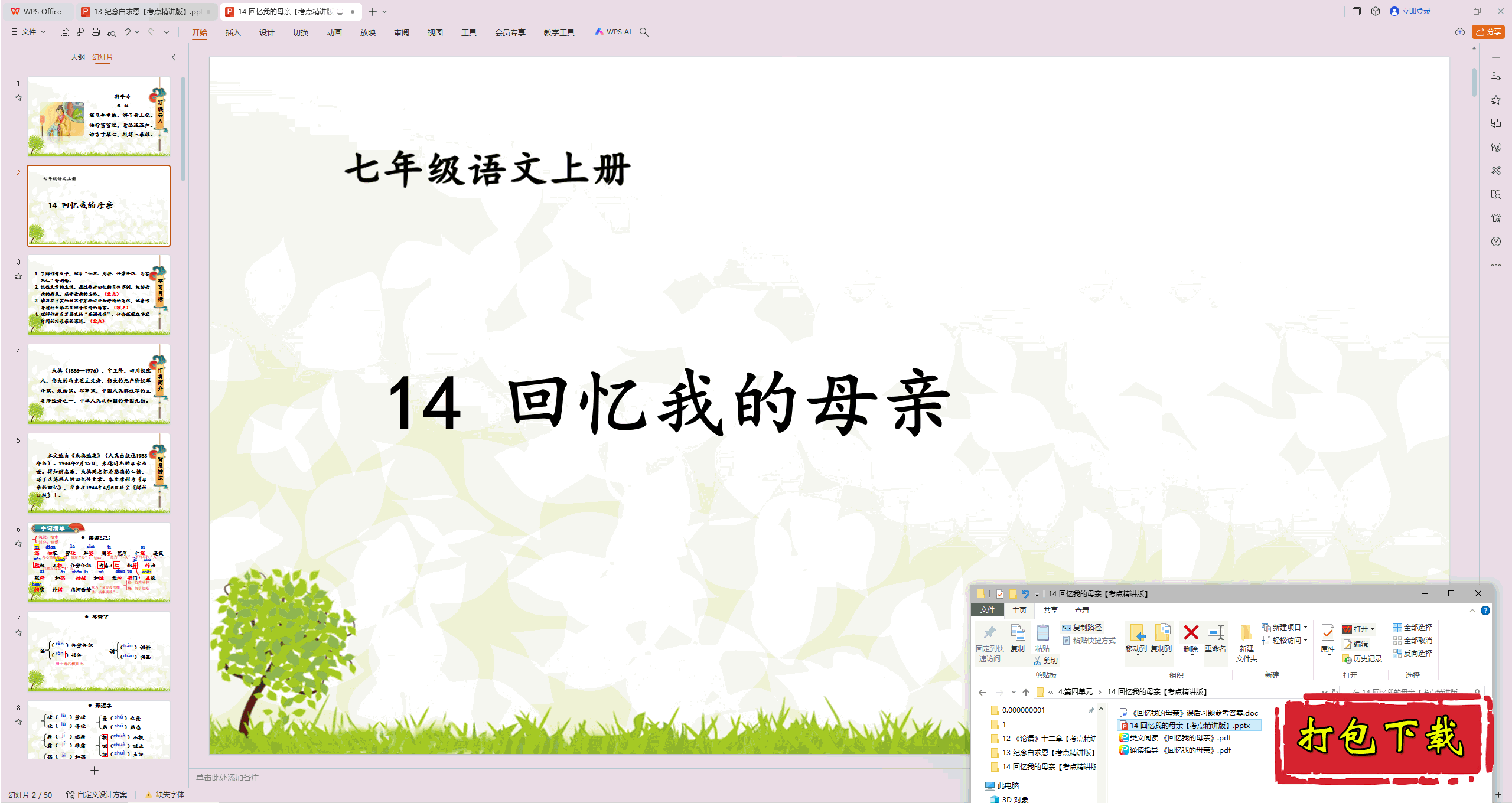The image size is (1512, 803).
Task: Expand the 打开 dropdown in Explorer ribbon
Action: (1372, 629)
